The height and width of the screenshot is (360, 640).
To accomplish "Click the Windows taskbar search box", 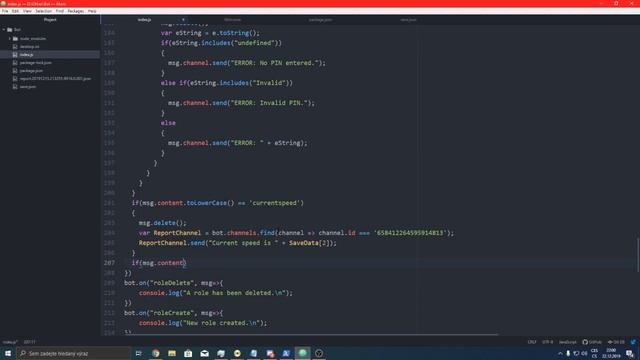I will click(73, 353).
